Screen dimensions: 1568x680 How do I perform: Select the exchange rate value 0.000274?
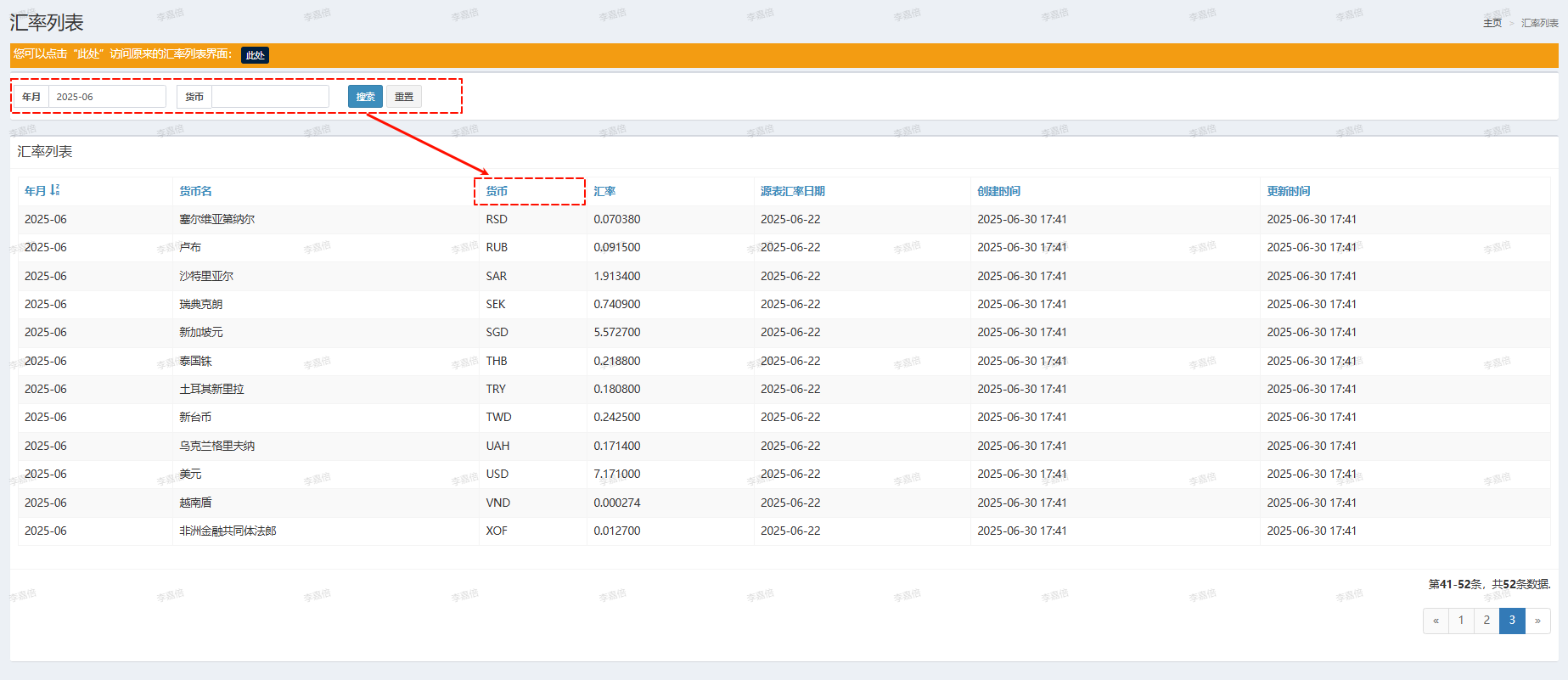pos(617,503)
